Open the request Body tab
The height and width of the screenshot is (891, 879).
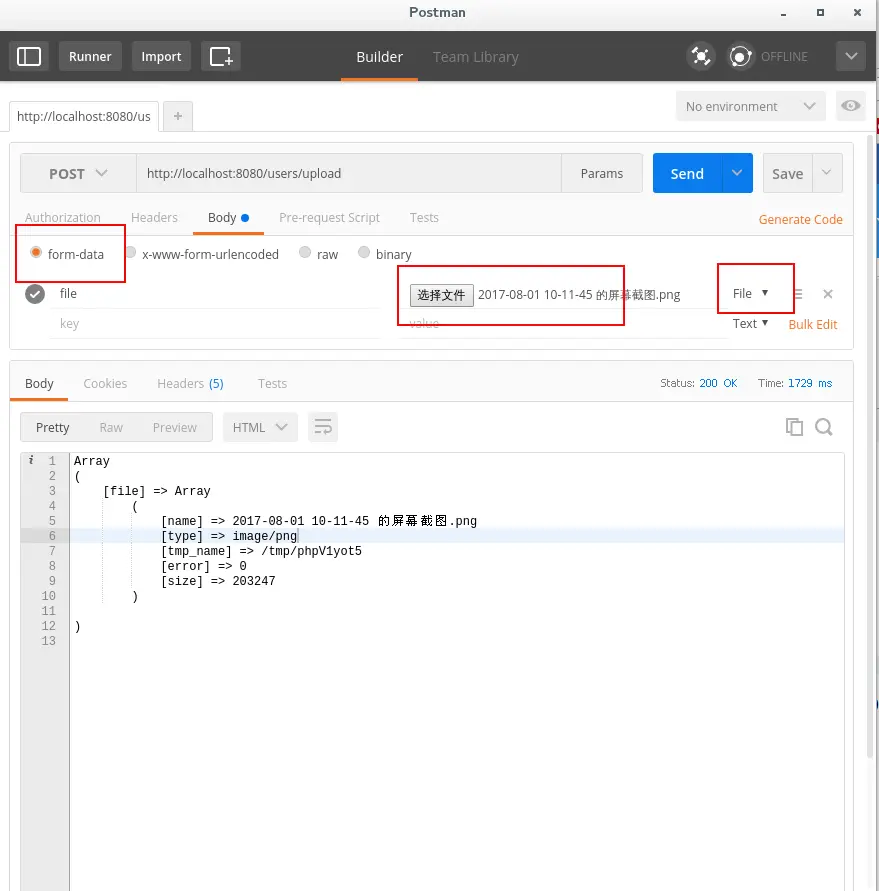[228, 218]
